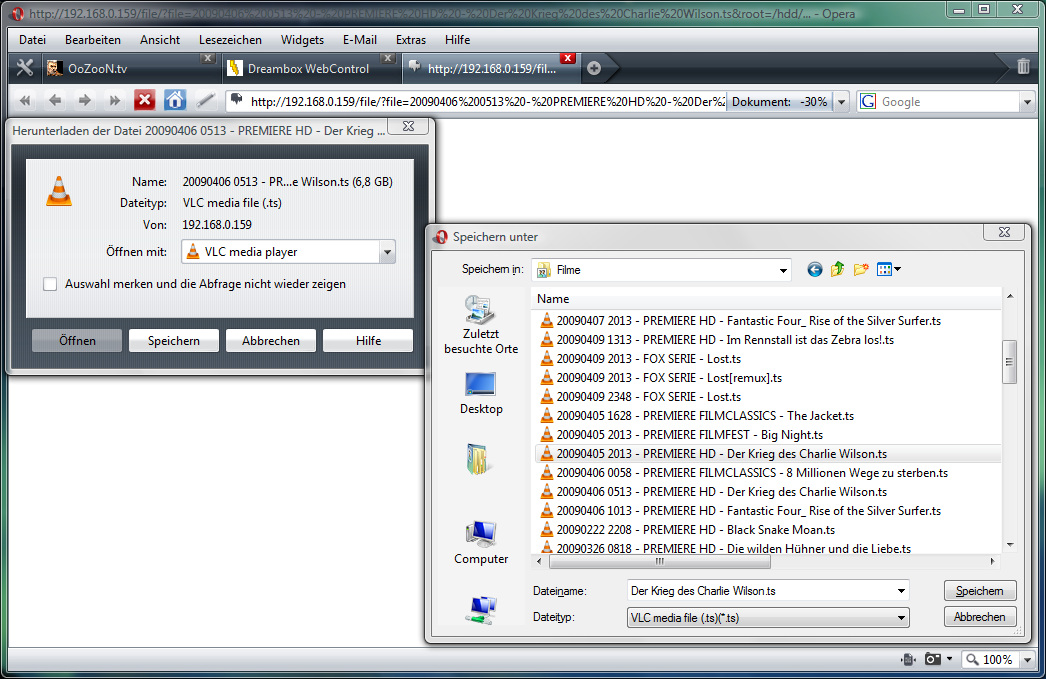This screenshot has width=1046, height=679.
Task: Click Abbrechen in the Speichern unter dialog
Action: pos(980,617)
